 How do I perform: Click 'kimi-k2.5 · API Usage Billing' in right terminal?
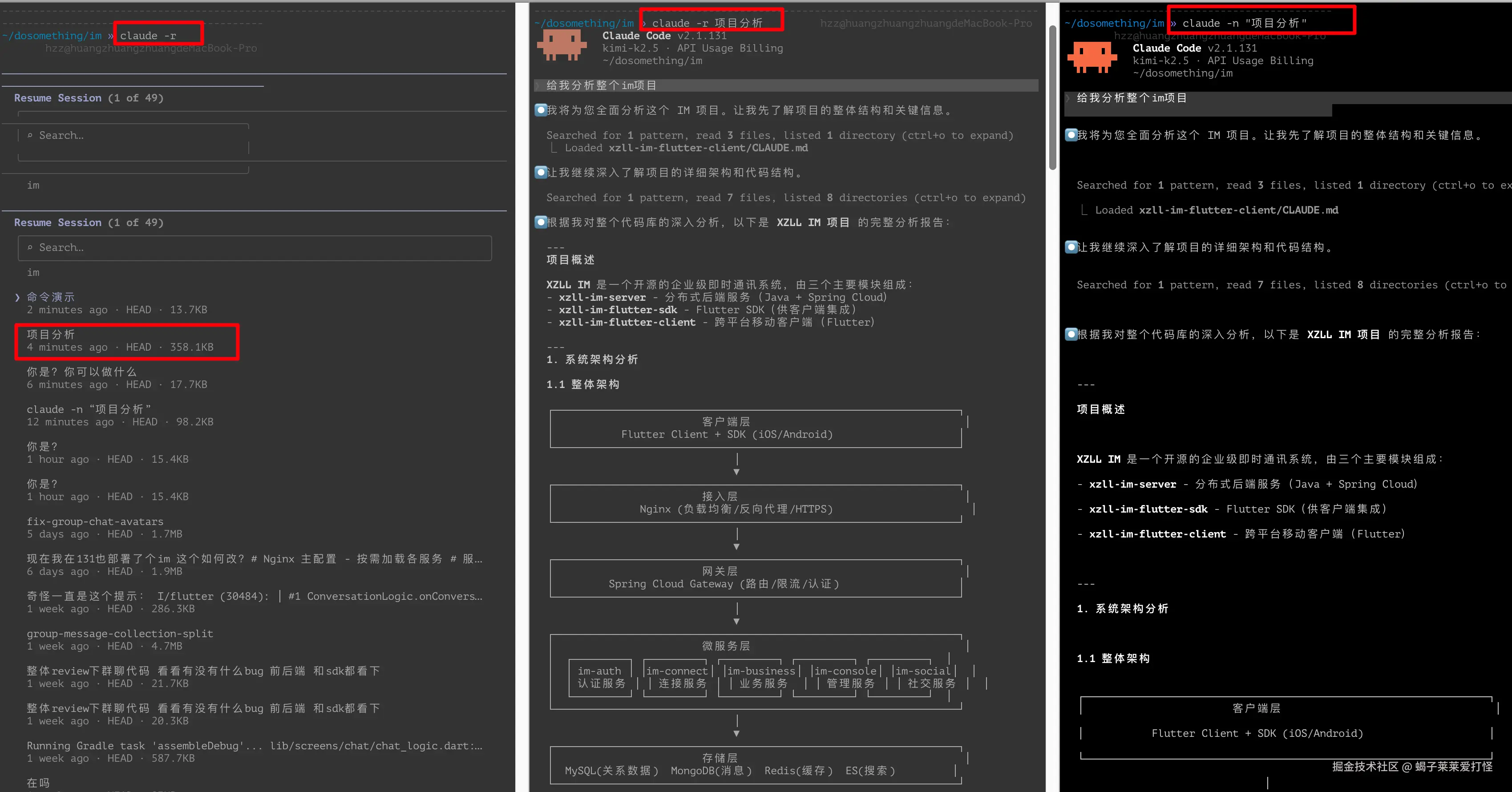tap(1223, 61)
